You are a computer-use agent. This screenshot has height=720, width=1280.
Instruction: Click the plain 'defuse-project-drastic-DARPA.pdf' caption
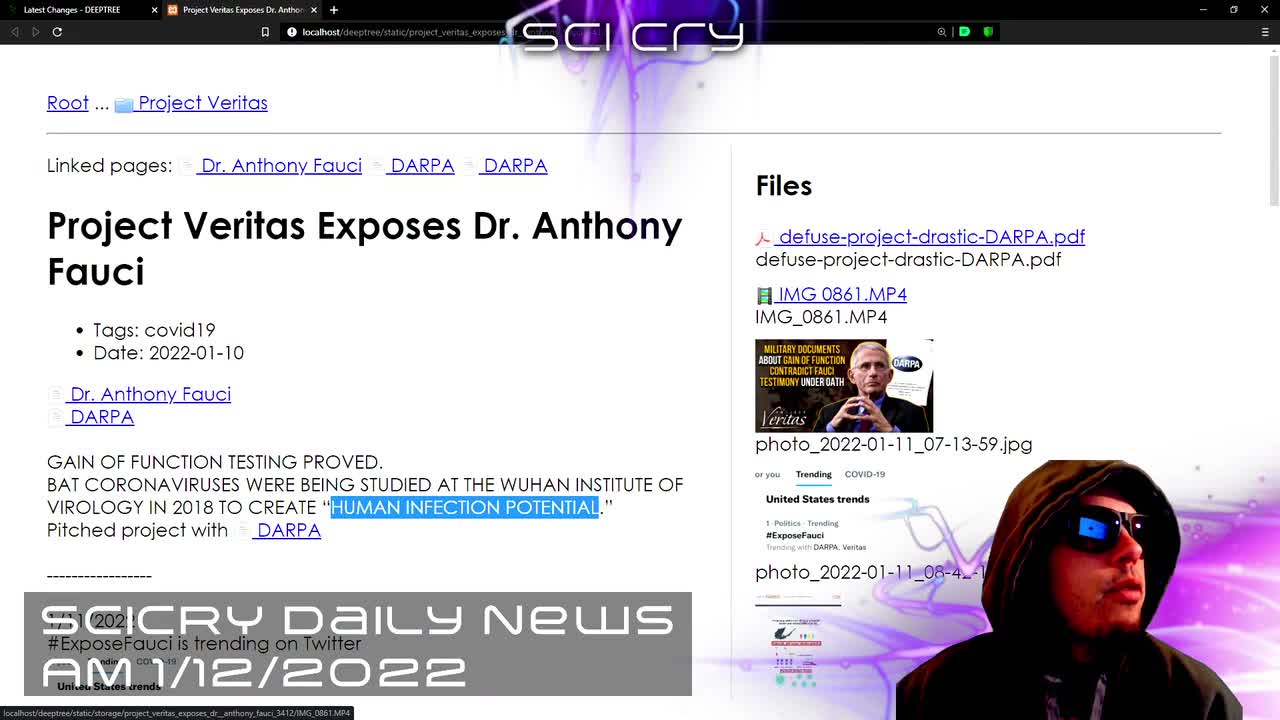point(908,260)
